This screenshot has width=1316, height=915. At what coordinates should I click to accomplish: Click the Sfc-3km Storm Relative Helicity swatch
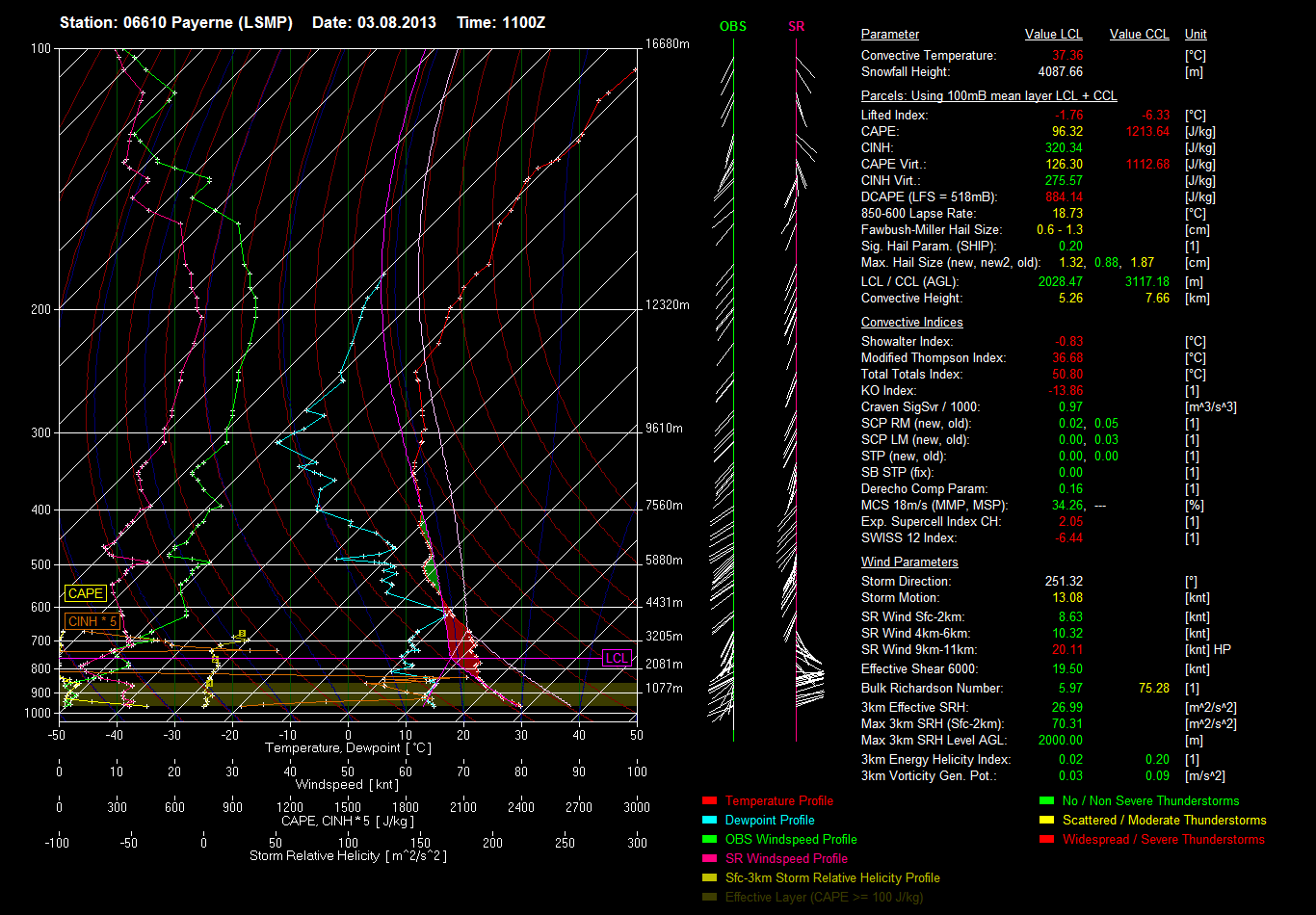coord(709,877)
